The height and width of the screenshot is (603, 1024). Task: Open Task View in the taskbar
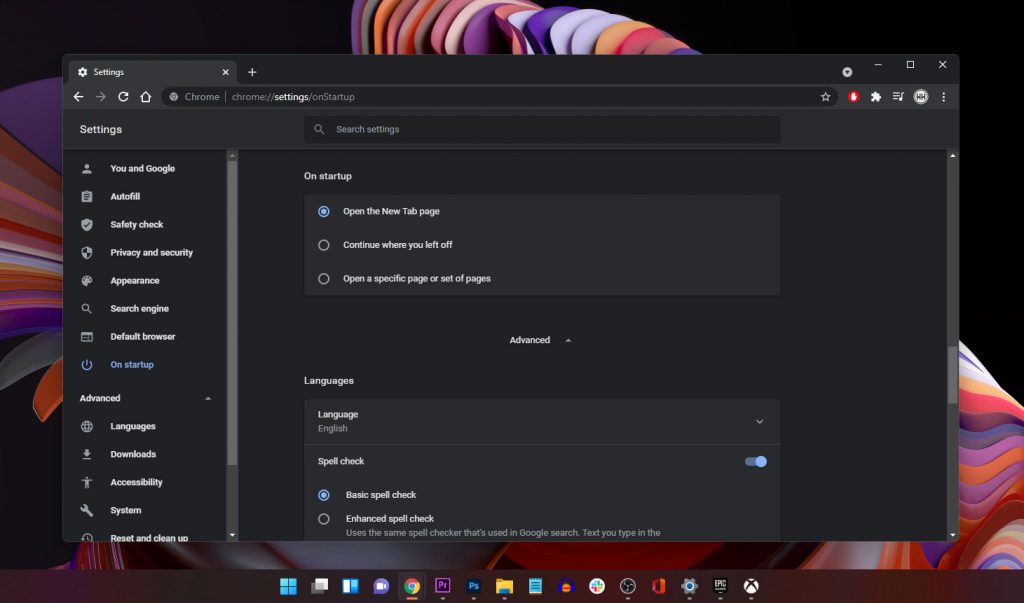pyautogui.click(x=319, y=587)
